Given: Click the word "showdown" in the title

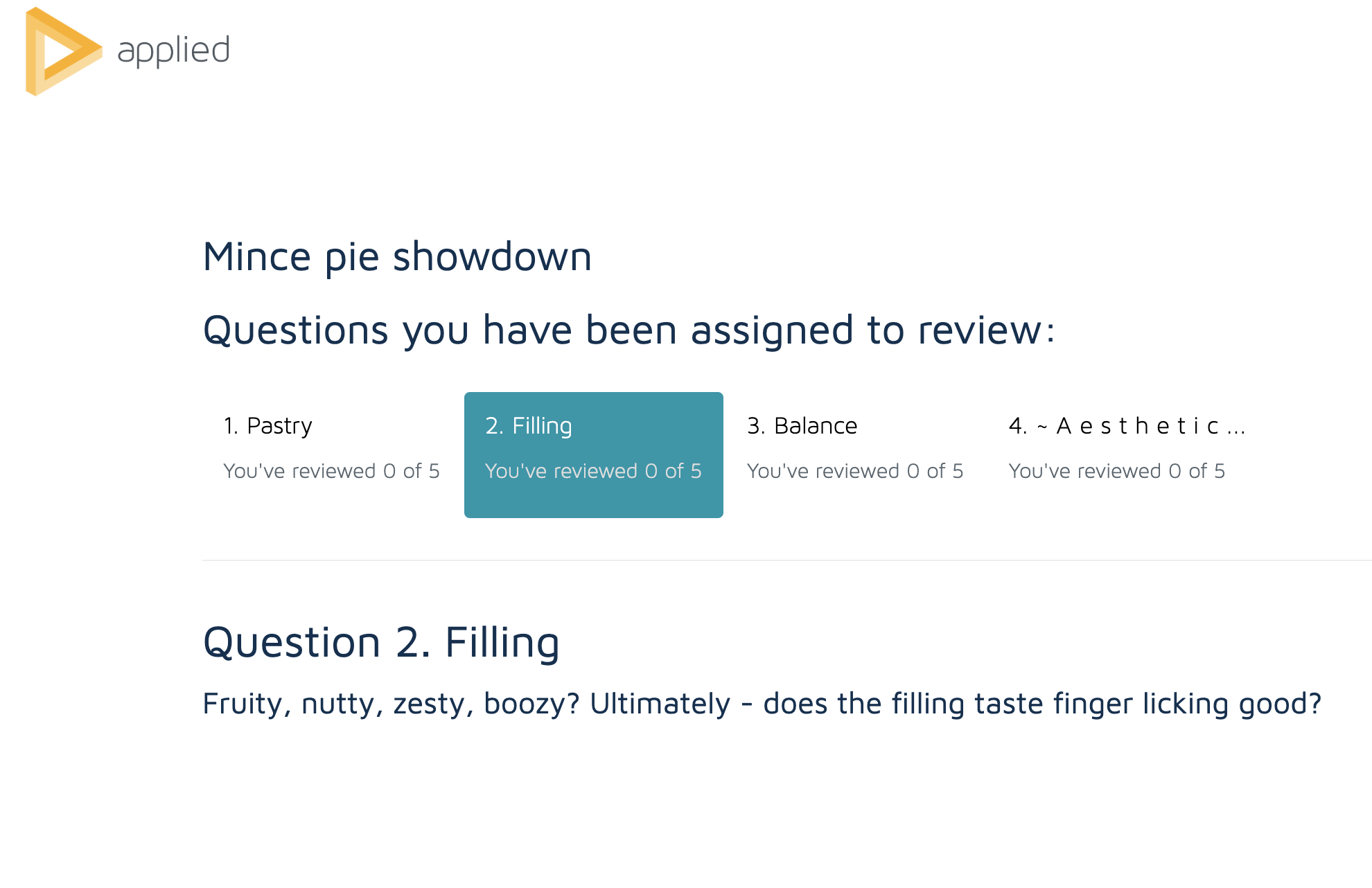Looking at the screenshot, I should (x=492, y=256).
